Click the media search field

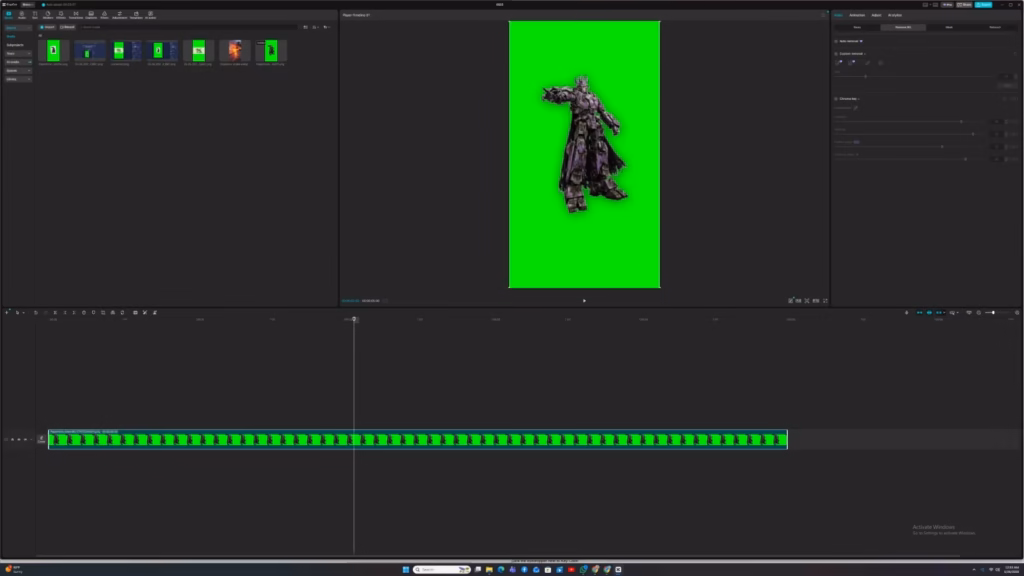pos(188,27)
